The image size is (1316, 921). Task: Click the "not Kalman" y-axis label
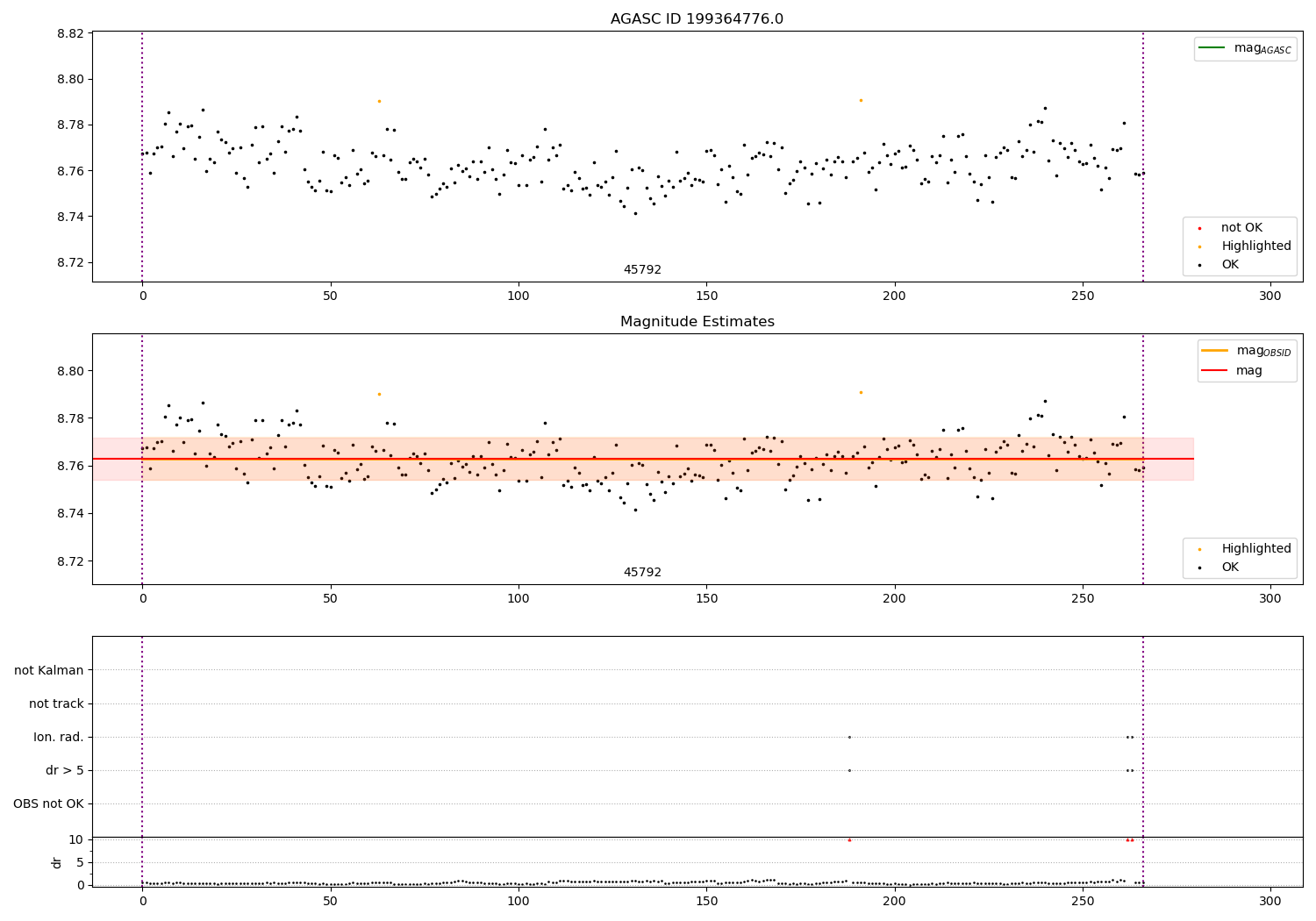pos(49,670)
